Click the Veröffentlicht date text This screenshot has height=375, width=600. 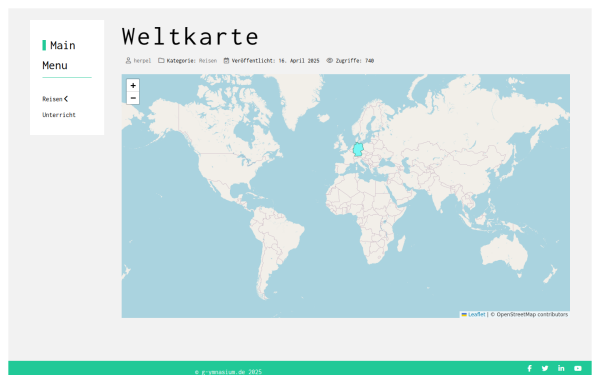click(x=275, y=60)
